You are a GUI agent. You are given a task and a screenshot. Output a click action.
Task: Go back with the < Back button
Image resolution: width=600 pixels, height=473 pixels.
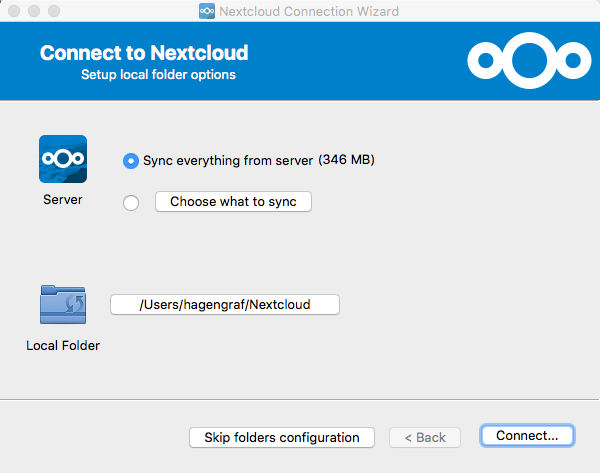[x=425, y=437]
